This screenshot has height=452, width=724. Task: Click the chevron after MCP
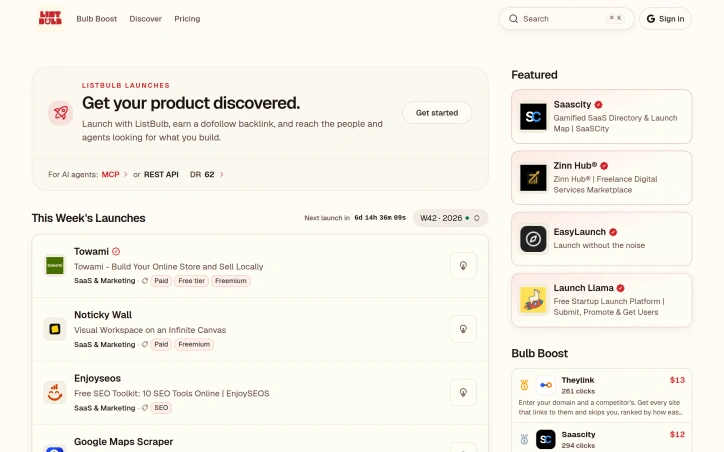pos(125,175)
